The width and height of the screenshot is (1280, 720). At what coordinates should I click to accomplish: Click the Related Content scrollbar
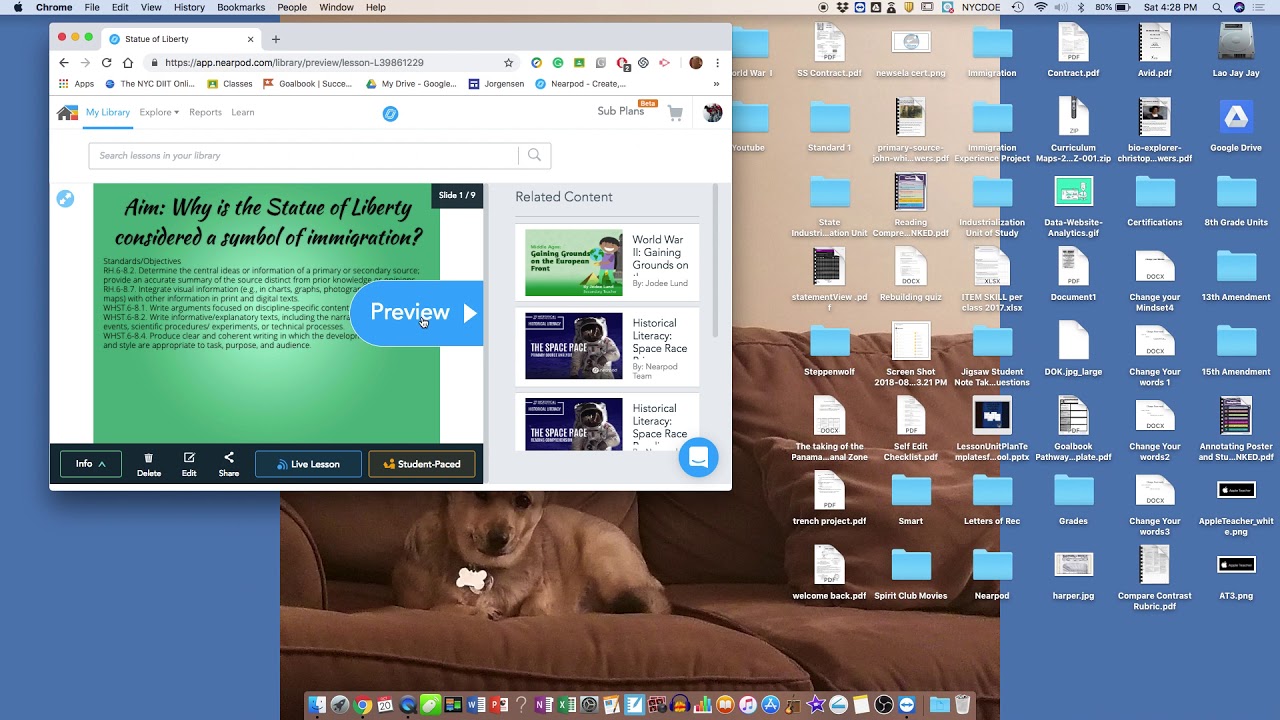pos(715,260)
